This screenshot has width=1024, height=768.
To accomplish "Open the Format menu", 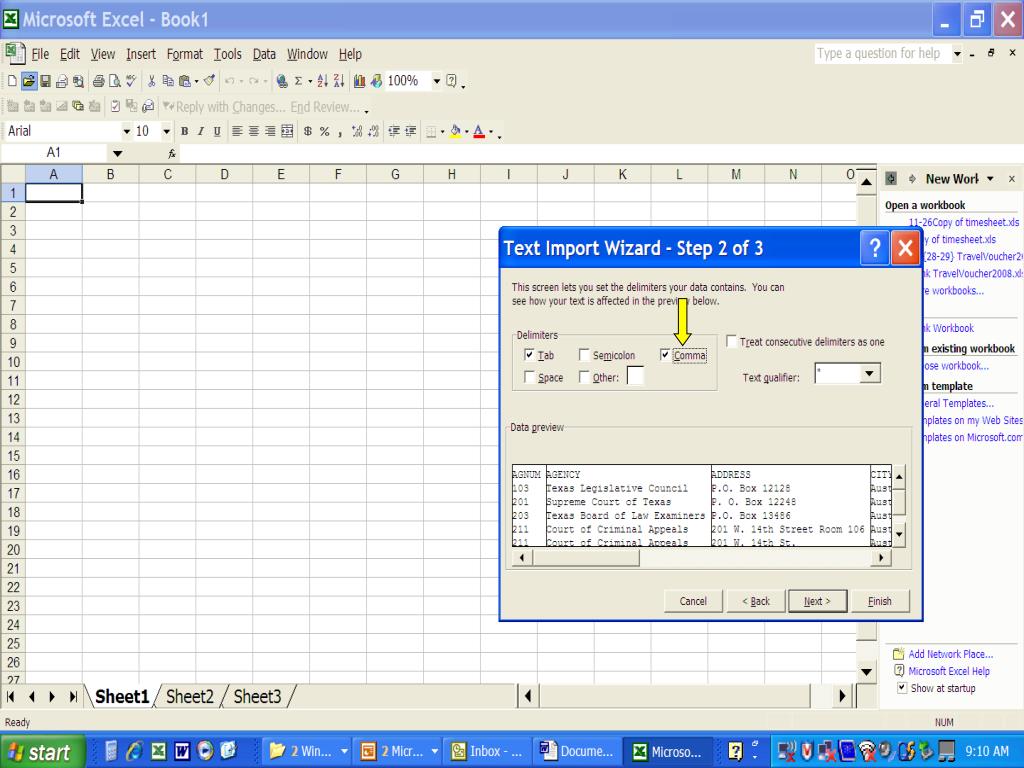I will click(x=184, y=54).
